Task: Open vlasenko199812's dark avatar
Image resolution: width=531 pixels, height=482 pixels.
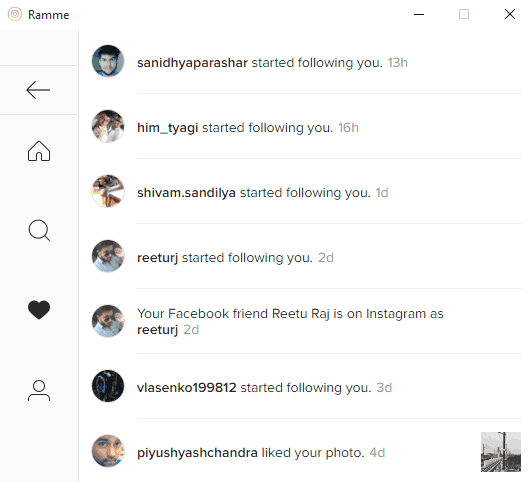Action: coord(108,386)
